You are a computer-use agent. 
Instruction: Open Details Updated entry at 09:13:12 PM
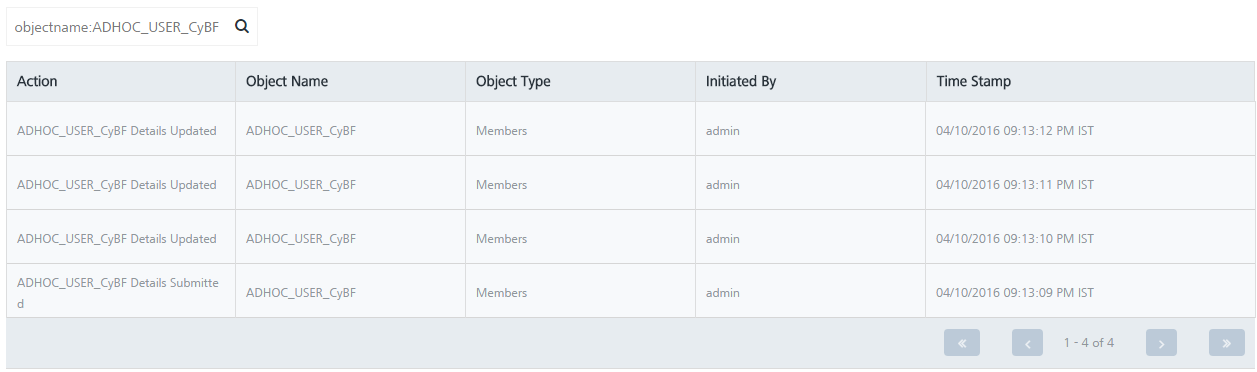pyautogui.click(x=117, y=130)
